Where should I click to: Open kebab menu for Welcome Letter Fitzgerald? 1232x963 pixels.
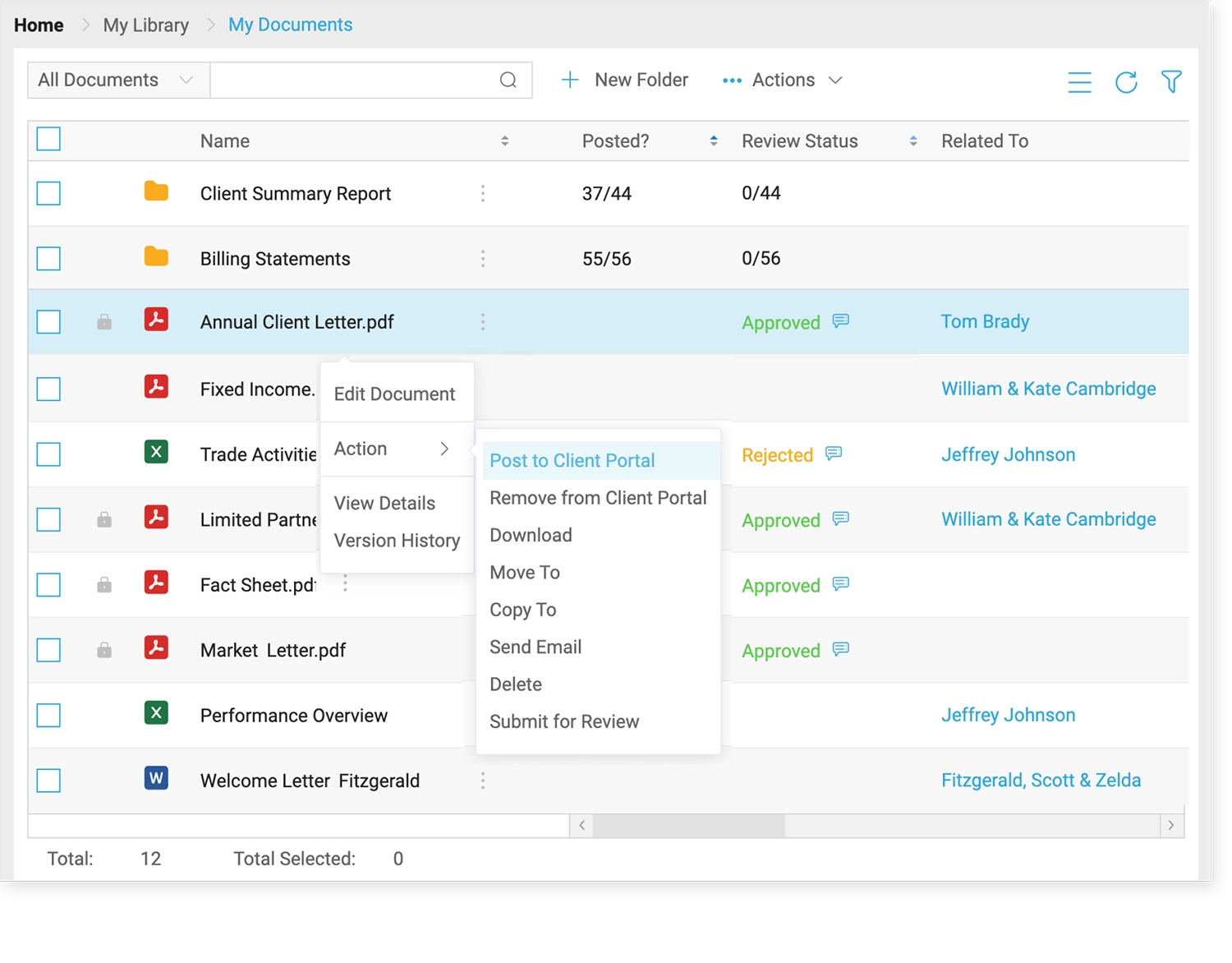[x=483, y=781]
